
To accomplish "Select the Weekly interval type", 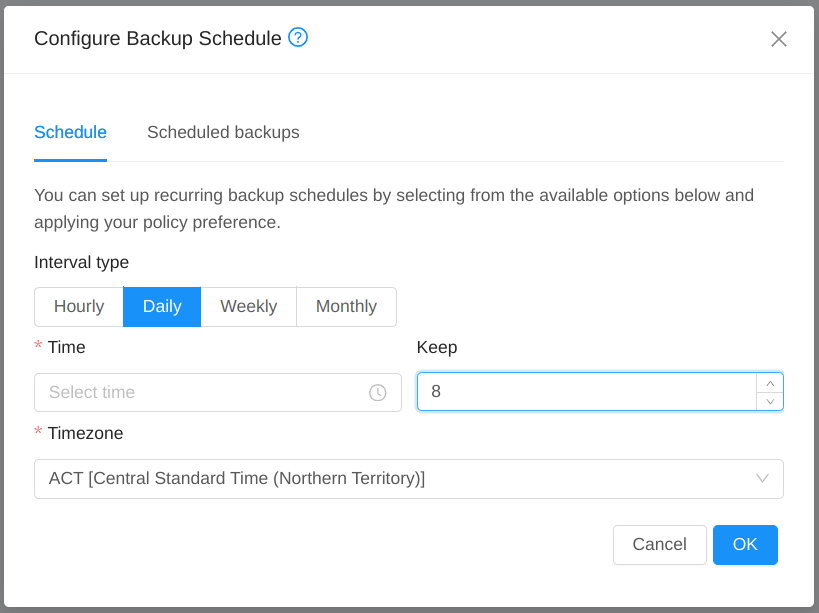I will coord(248,306).
